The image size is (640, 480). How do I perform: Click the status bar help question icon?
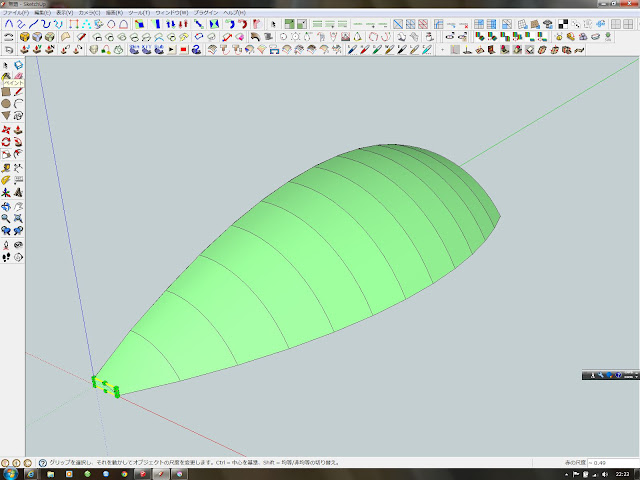tap(42, 463)
